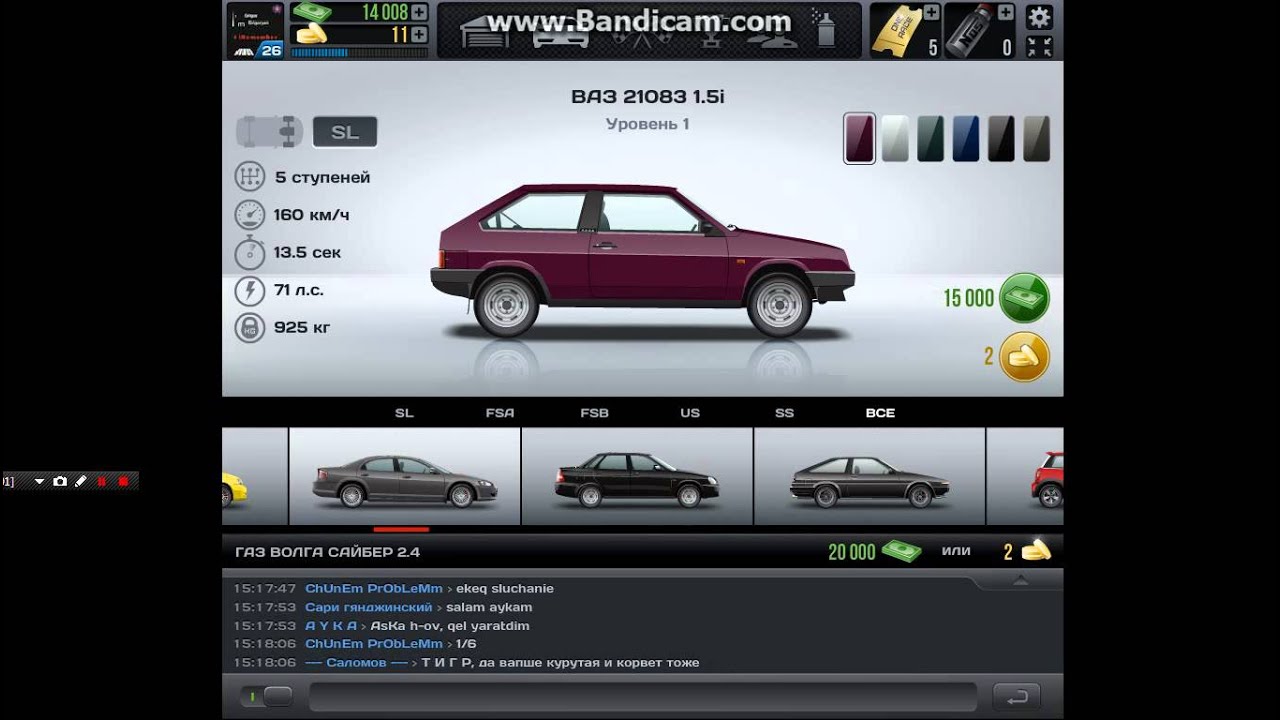This screenshot has height=720, width=1280.
Task: Toggle the chat on/off switch
Action: pos(265,696)
